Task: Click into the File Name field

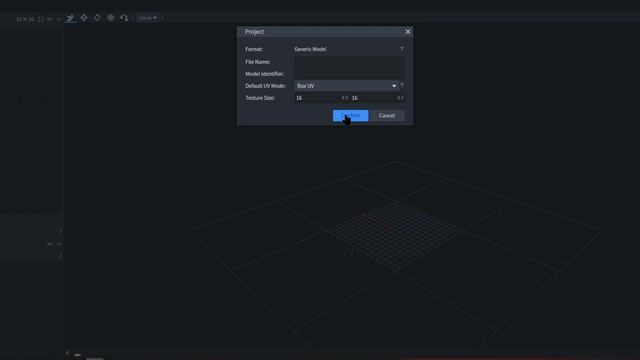Action: click(349, 62)
